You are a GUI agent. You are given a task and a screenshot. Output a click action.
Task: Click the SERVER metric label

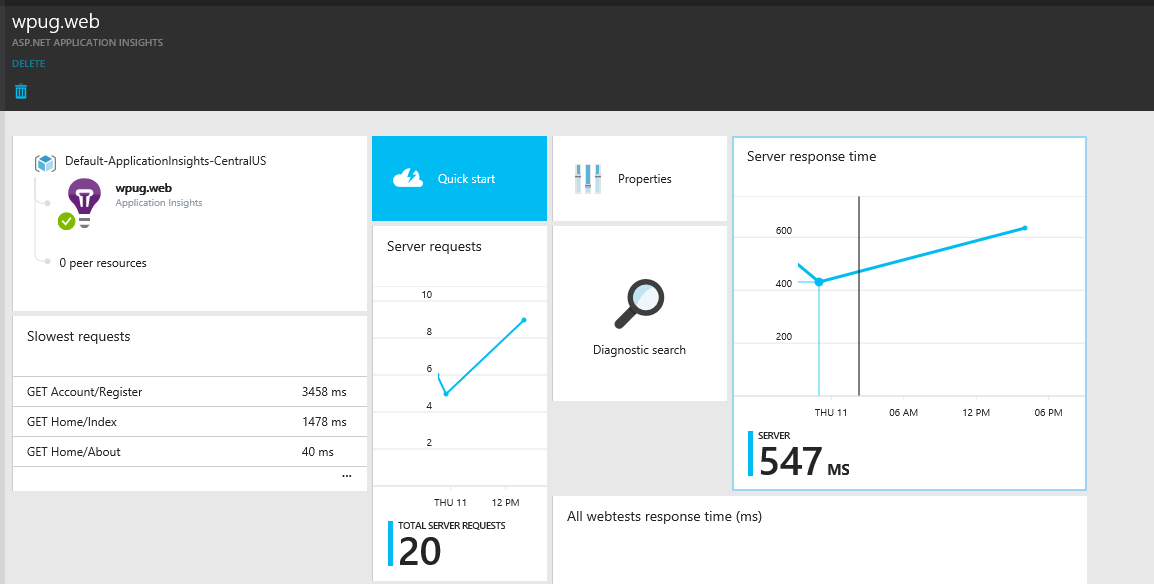pos(774,436)
